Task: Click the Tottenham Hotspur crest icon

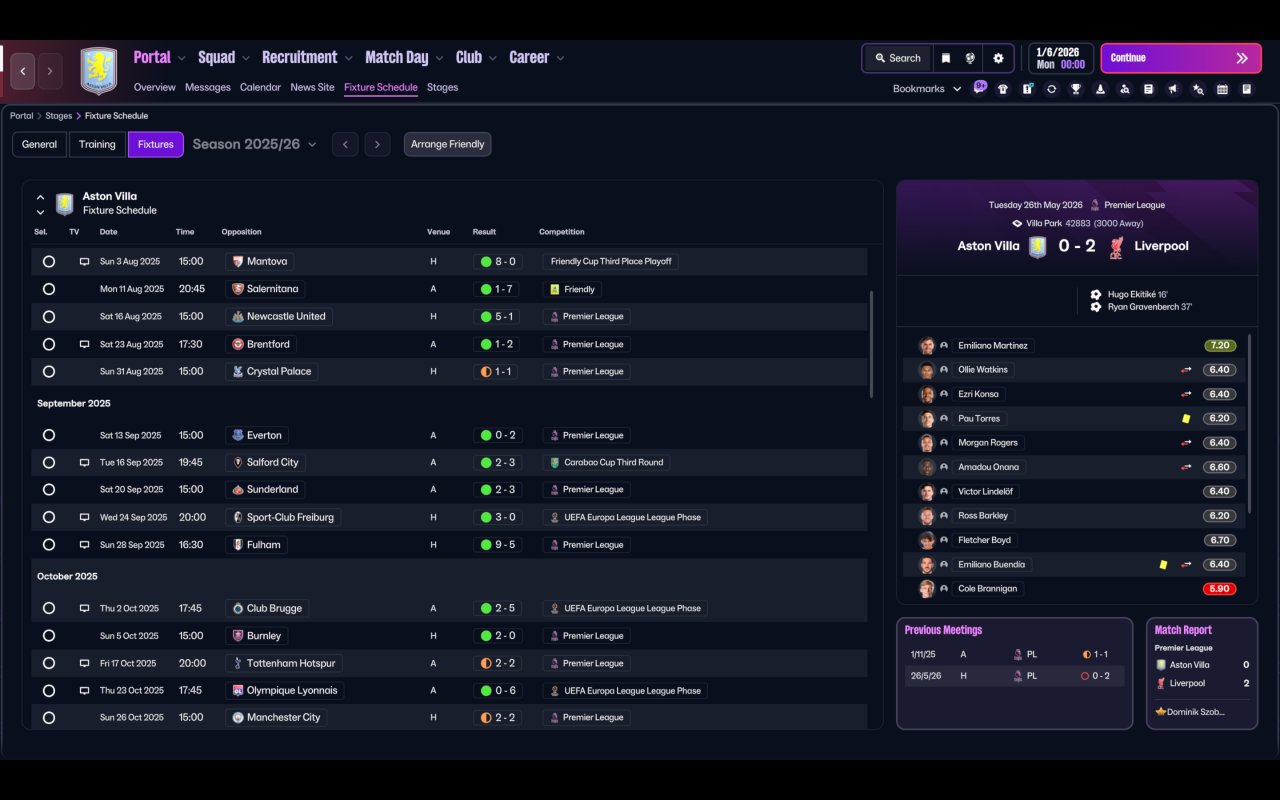Action: click(237, 663)
